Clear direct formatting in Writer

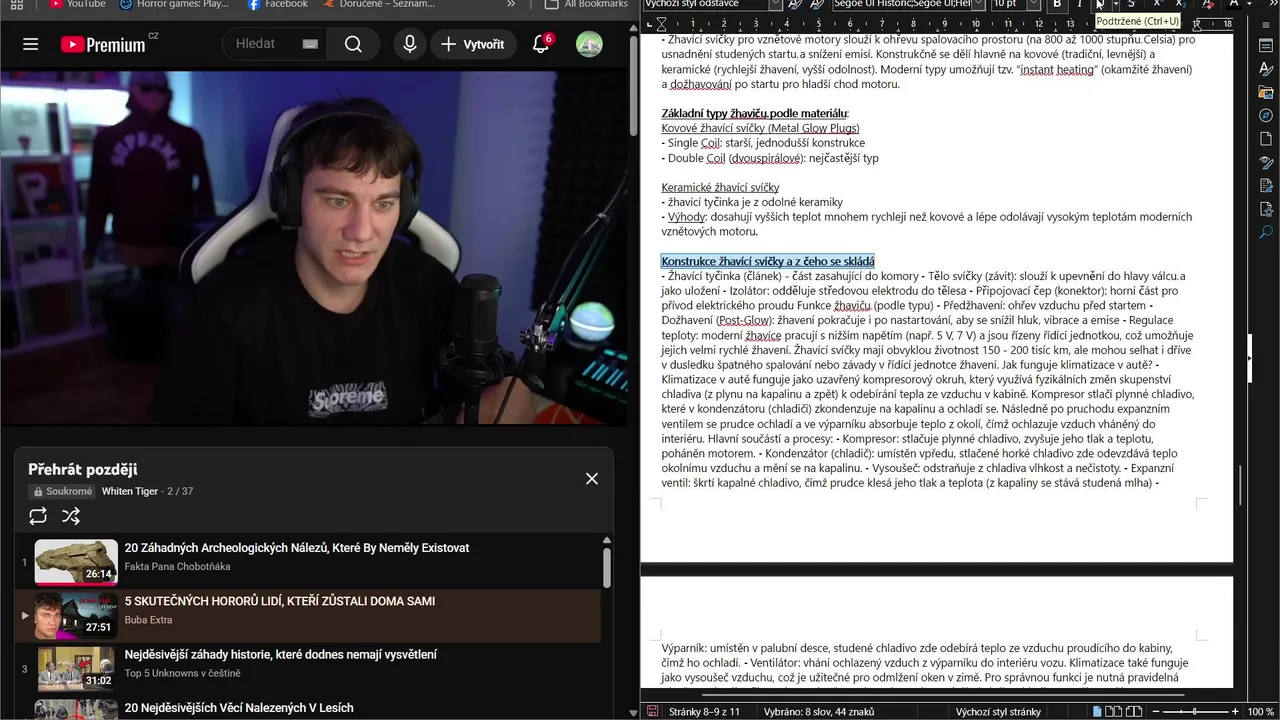(1208, 4)
